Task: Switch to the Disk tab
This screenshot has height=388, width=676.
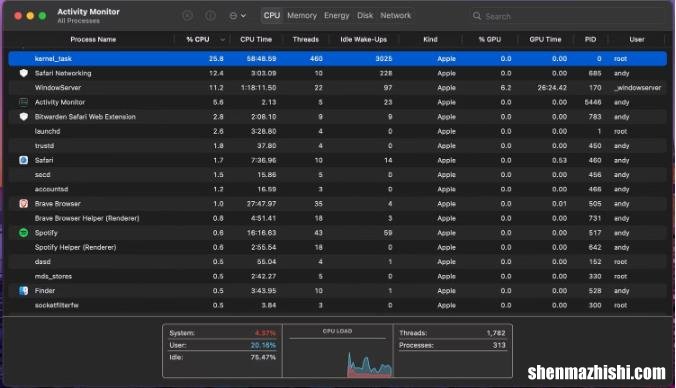Action: (365, 16)
